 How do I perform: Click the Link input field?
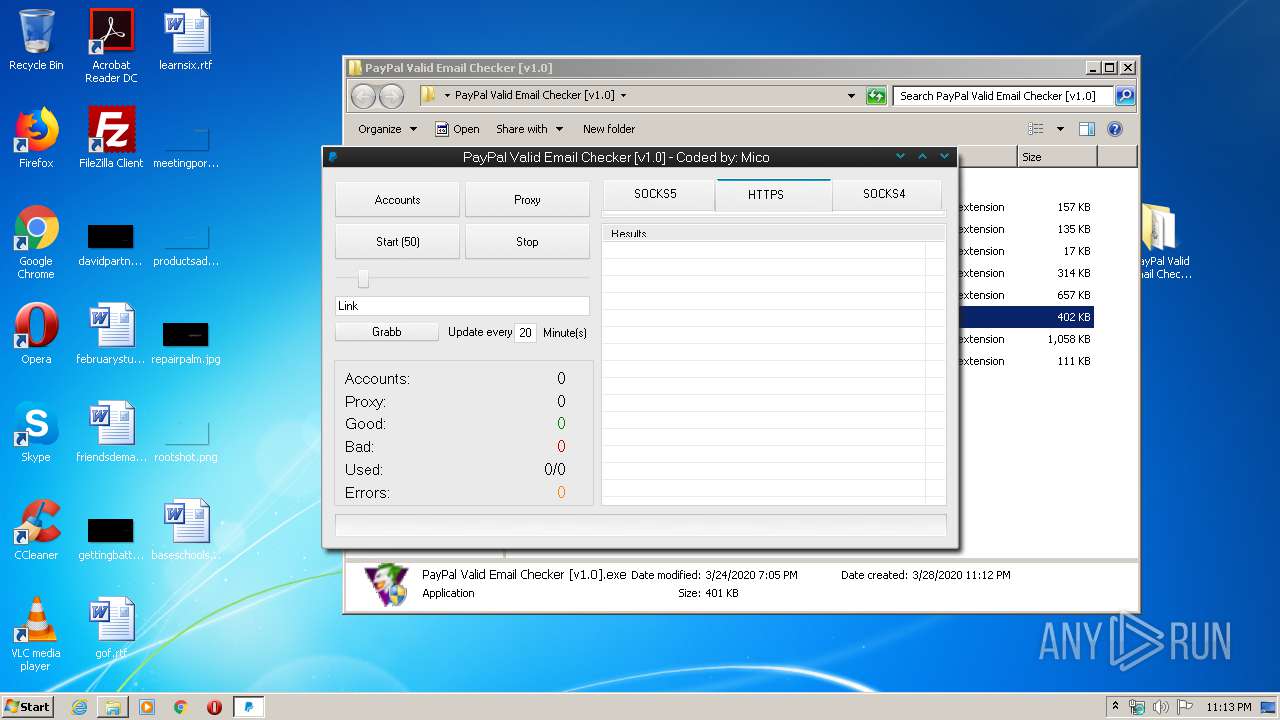pos(462,306)
